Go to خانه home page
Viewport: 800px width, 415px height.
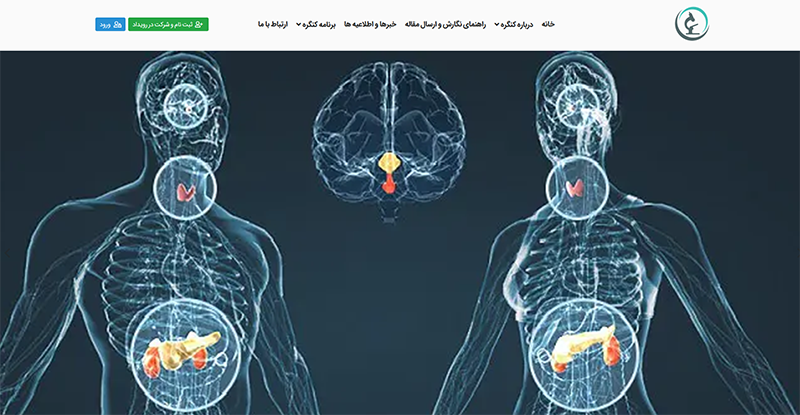(x=548, y=25)
